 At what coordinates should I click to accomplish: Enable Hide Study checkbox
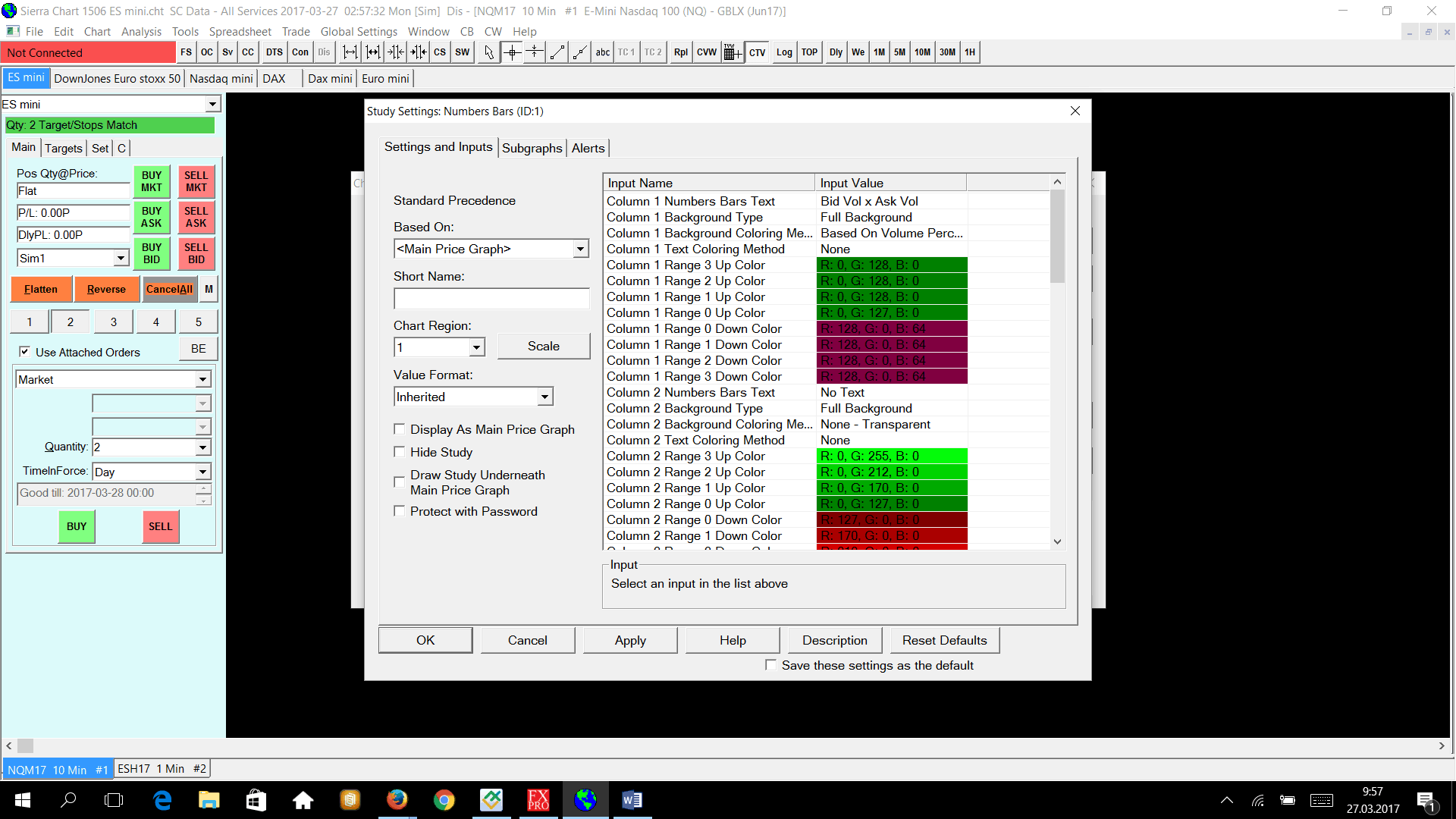(400, 452)
